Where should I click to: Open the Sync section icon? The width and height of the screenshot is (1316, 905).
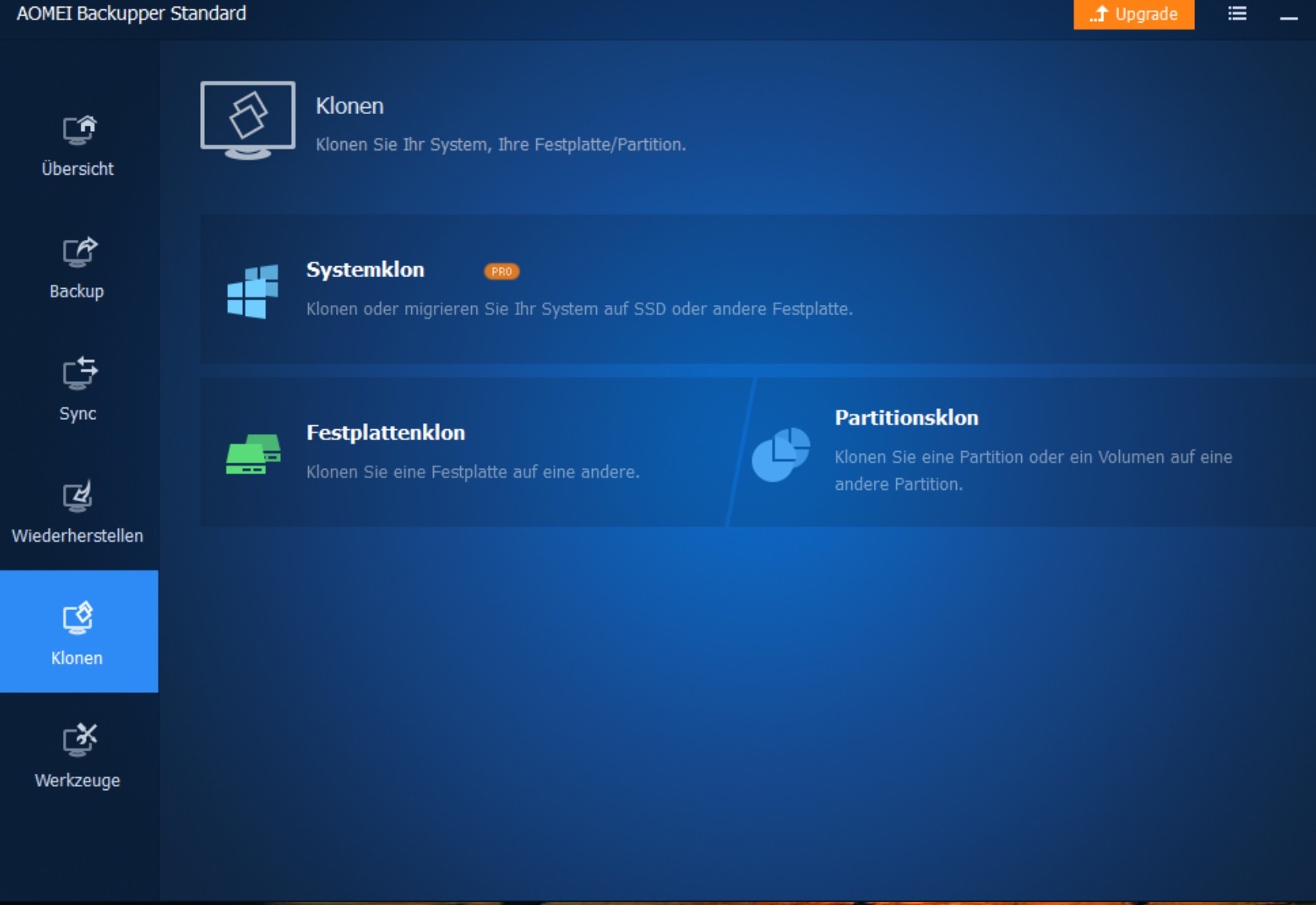[x=79, y=373]
